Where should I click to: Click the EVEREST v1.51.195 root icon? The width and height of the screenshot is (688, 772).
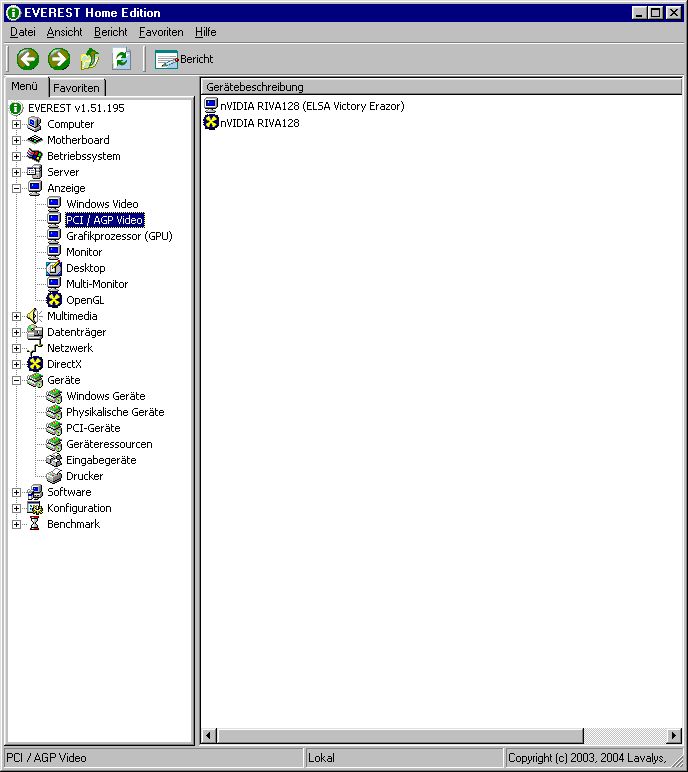(x=16, y=108)
